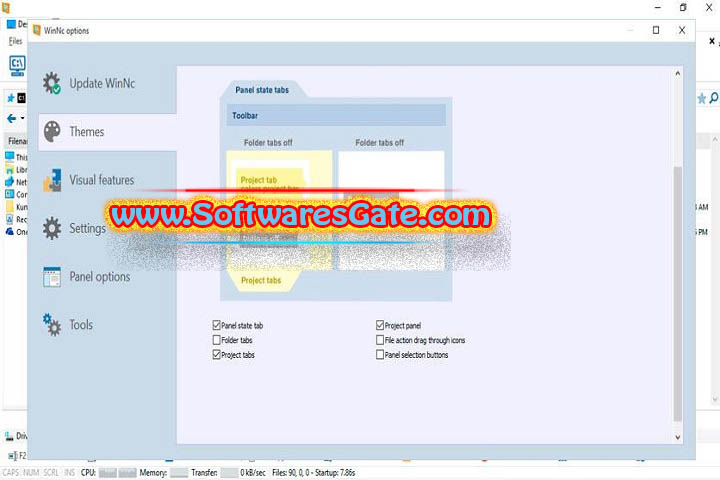Click the SCRL indicator in status bar
This screenshot has width=720, height=480.
point(51,473)
